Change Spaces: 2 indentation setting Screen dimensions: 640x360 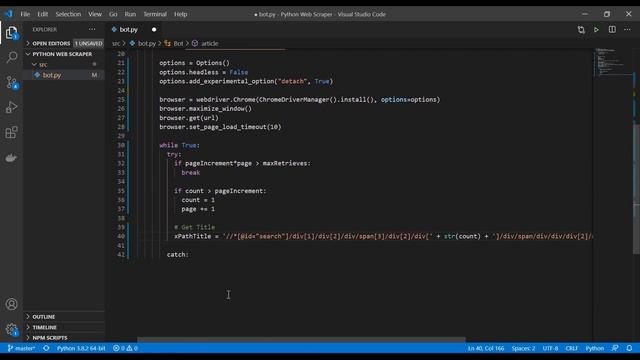click(x=523, y=348)
